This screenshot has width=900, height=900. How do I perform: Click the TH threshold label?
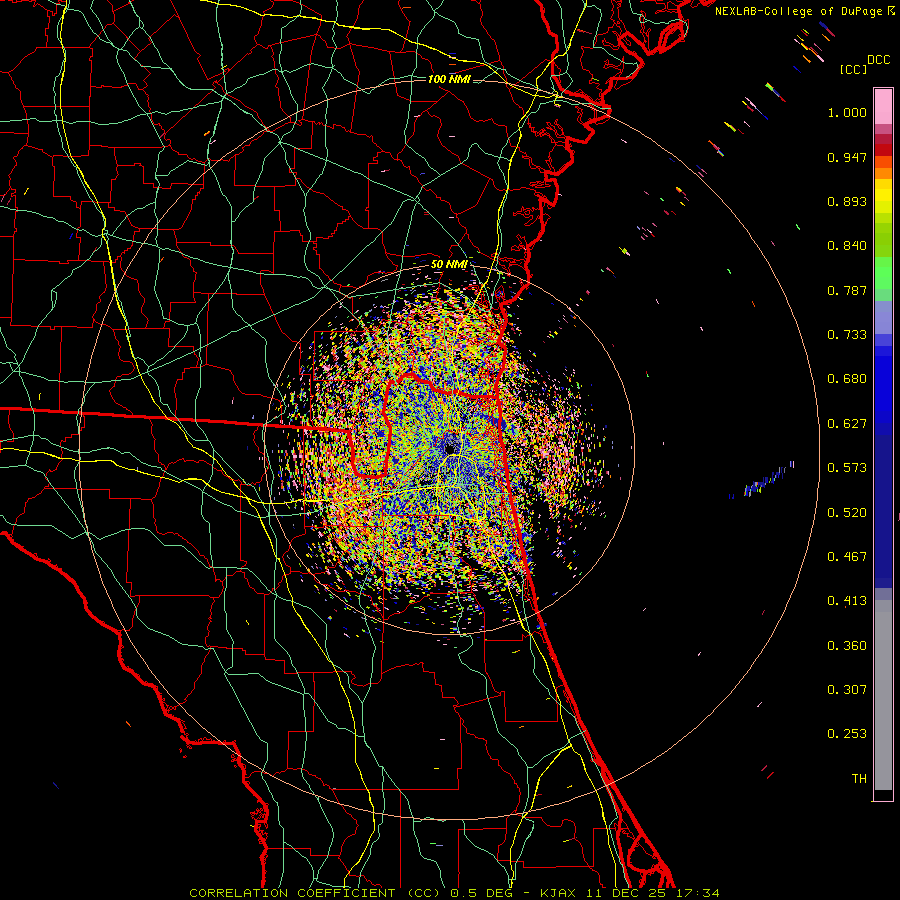tap(859, 779)
